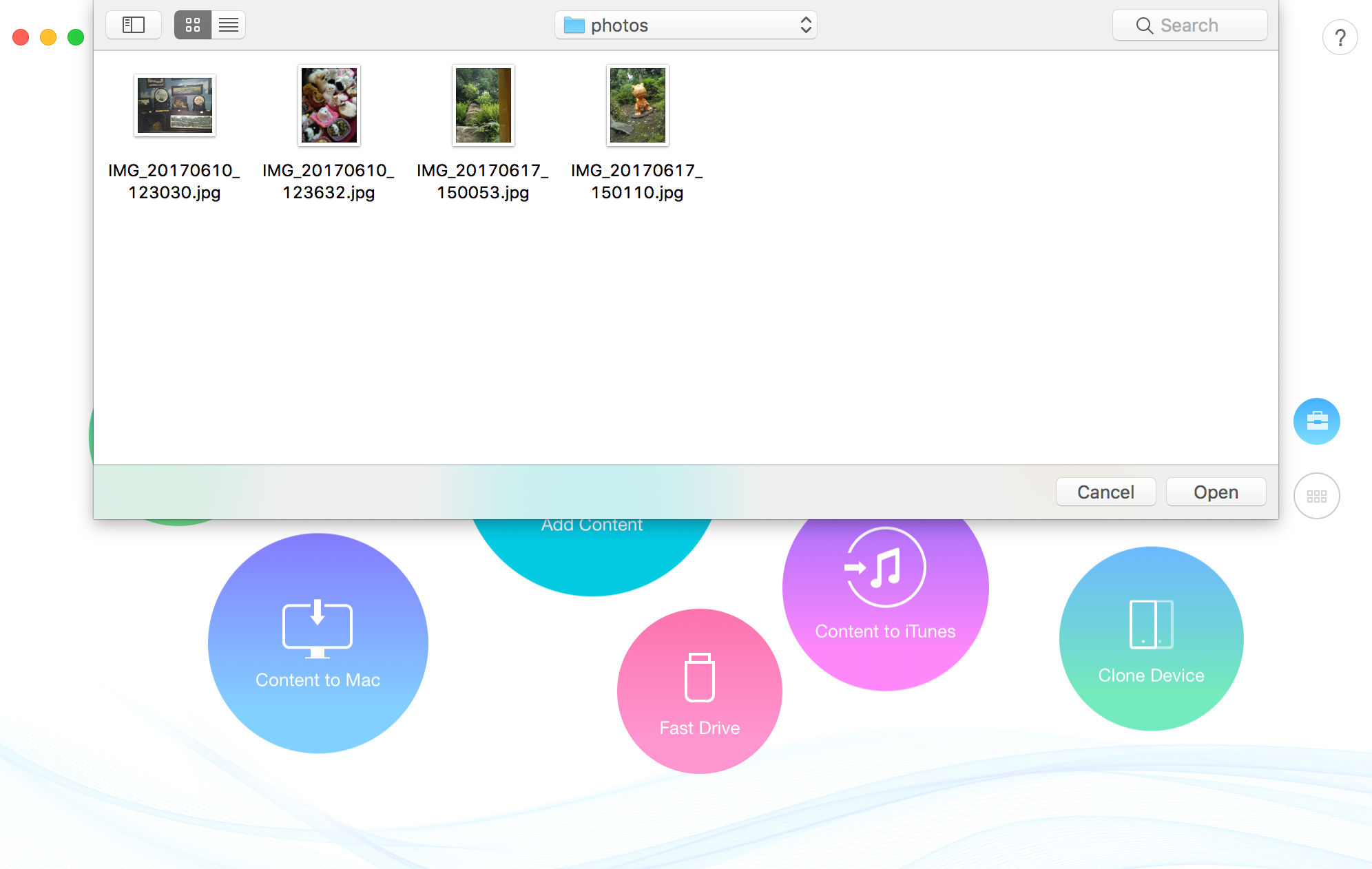Click the file name IMG_20170610_123632.jpg label
The width and height of the screenshot is (1372, 869).
(329, 181)
